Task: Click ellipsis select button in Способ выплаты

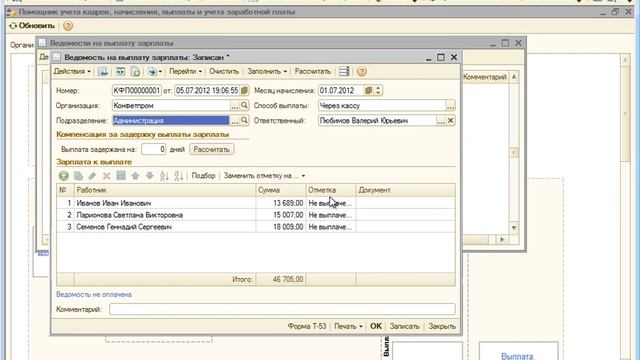Action: coord(450,105)
